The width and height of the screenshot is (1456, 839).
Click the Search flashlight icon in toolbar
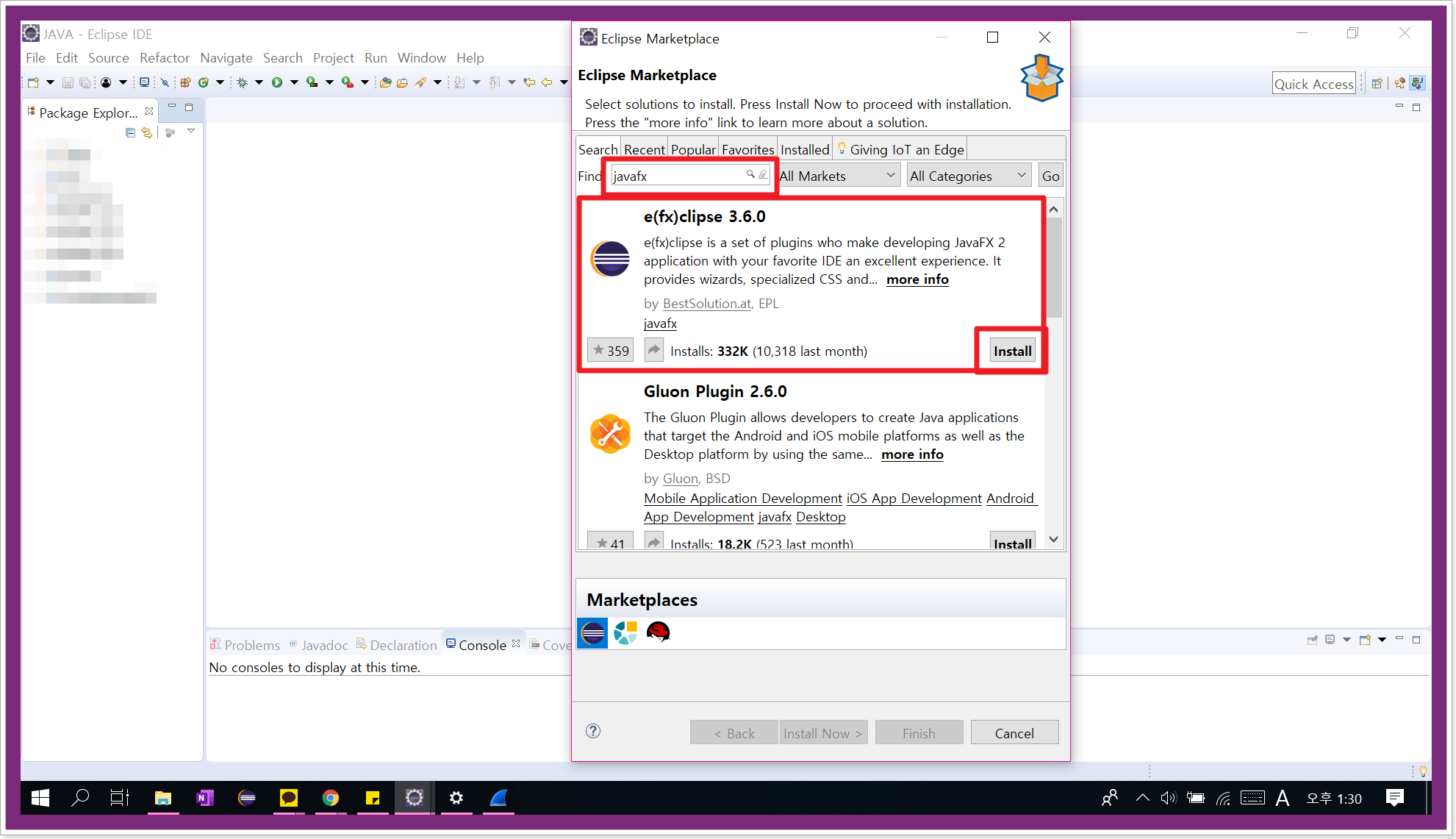(420, 82)
